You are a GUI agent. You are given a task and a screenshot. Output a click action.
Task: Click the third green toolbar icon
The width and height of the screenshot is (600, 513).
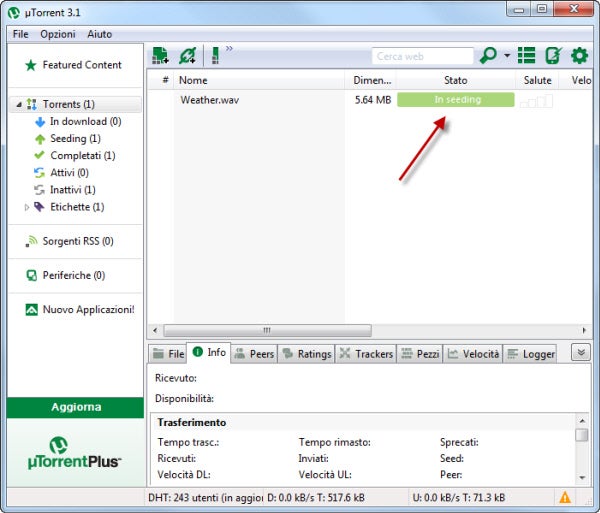tap(215, 56)
